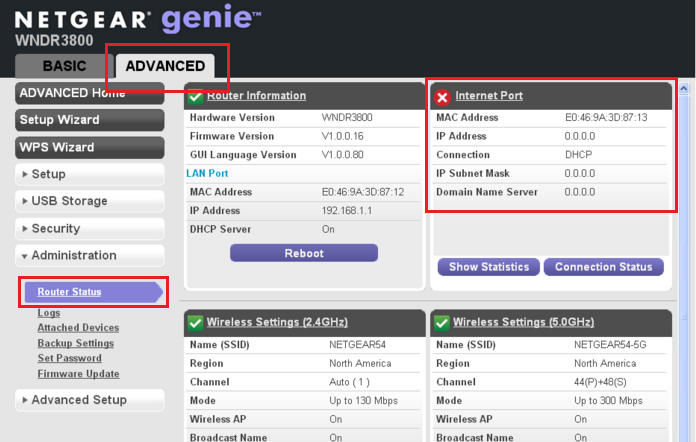Image resolution: width=696 pixels, height=442 pixels.
Task: Launch the Setup Wizard
Action: click(x=90, y=120)
